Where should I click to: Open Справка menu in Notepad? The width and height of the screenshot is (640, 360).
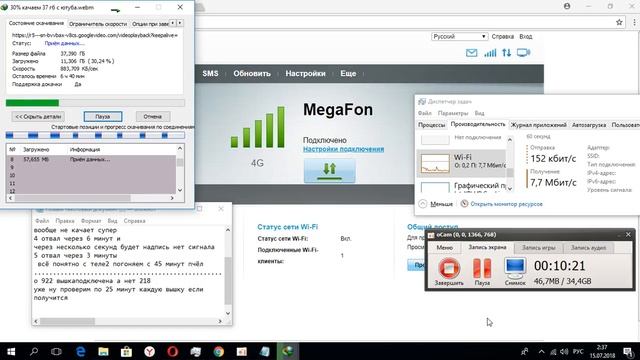134,221
